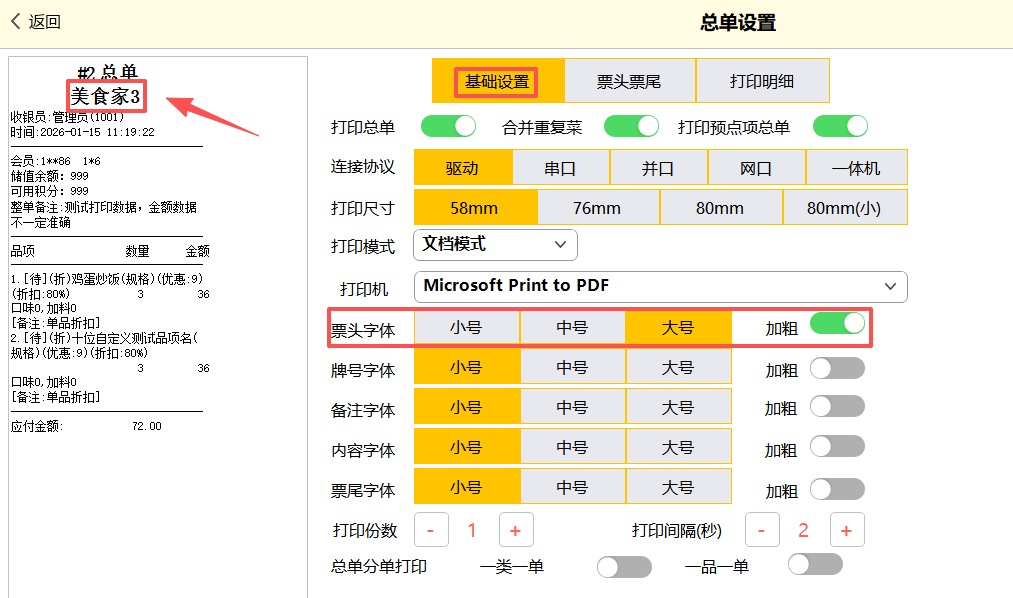1013x598 pixels.
Task: Choose the 80mm print size
Action: coord(720,208)
